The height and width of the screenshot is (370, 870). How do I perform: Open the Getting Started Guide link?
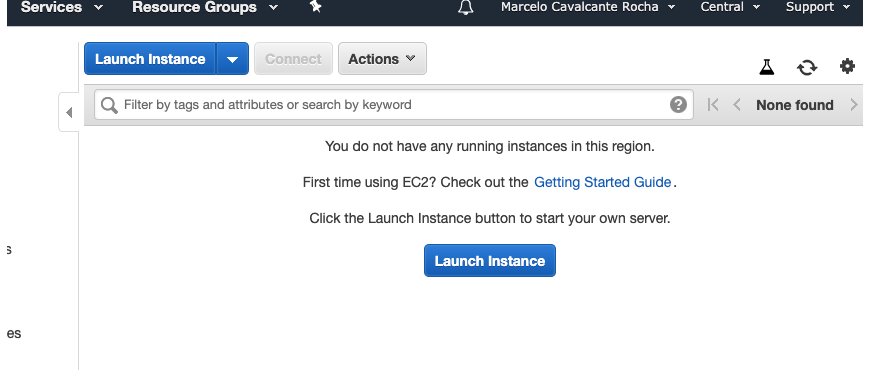tap(603, 182)
